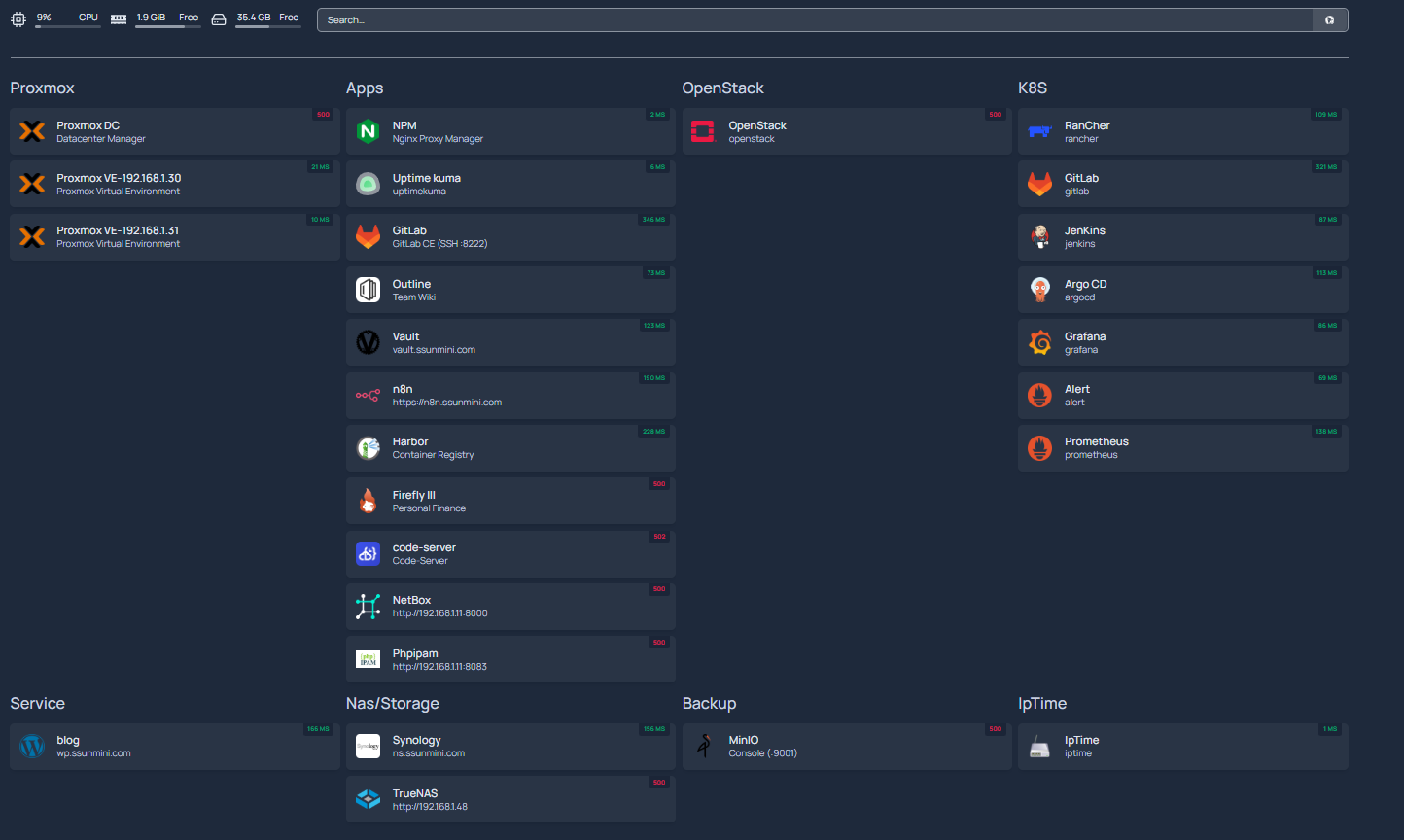Open the Nginx Proxy Manager icon
1404x840 pixels.
pos(368,131)
